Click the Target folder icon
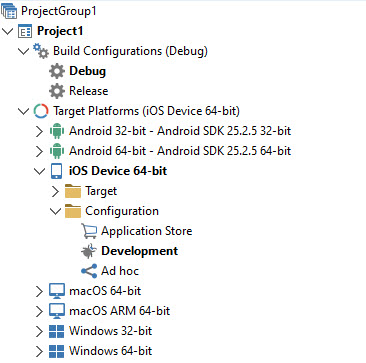 point(73,191)
